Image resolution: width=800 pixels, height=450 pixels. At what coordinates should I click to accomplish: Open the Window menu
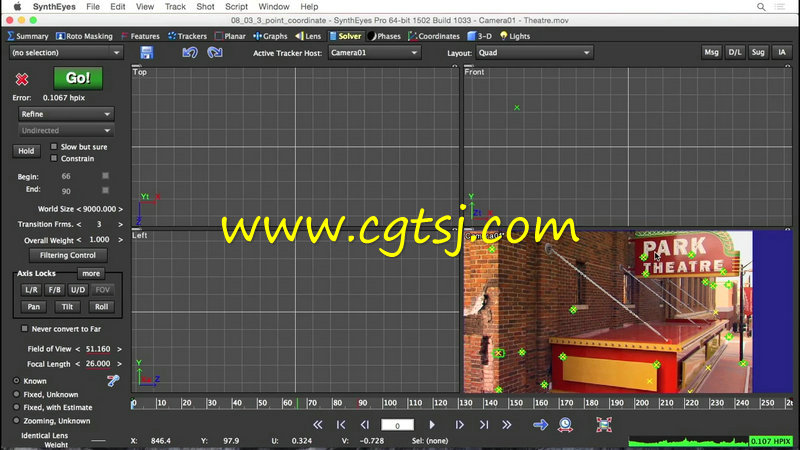tap(273, 7)
